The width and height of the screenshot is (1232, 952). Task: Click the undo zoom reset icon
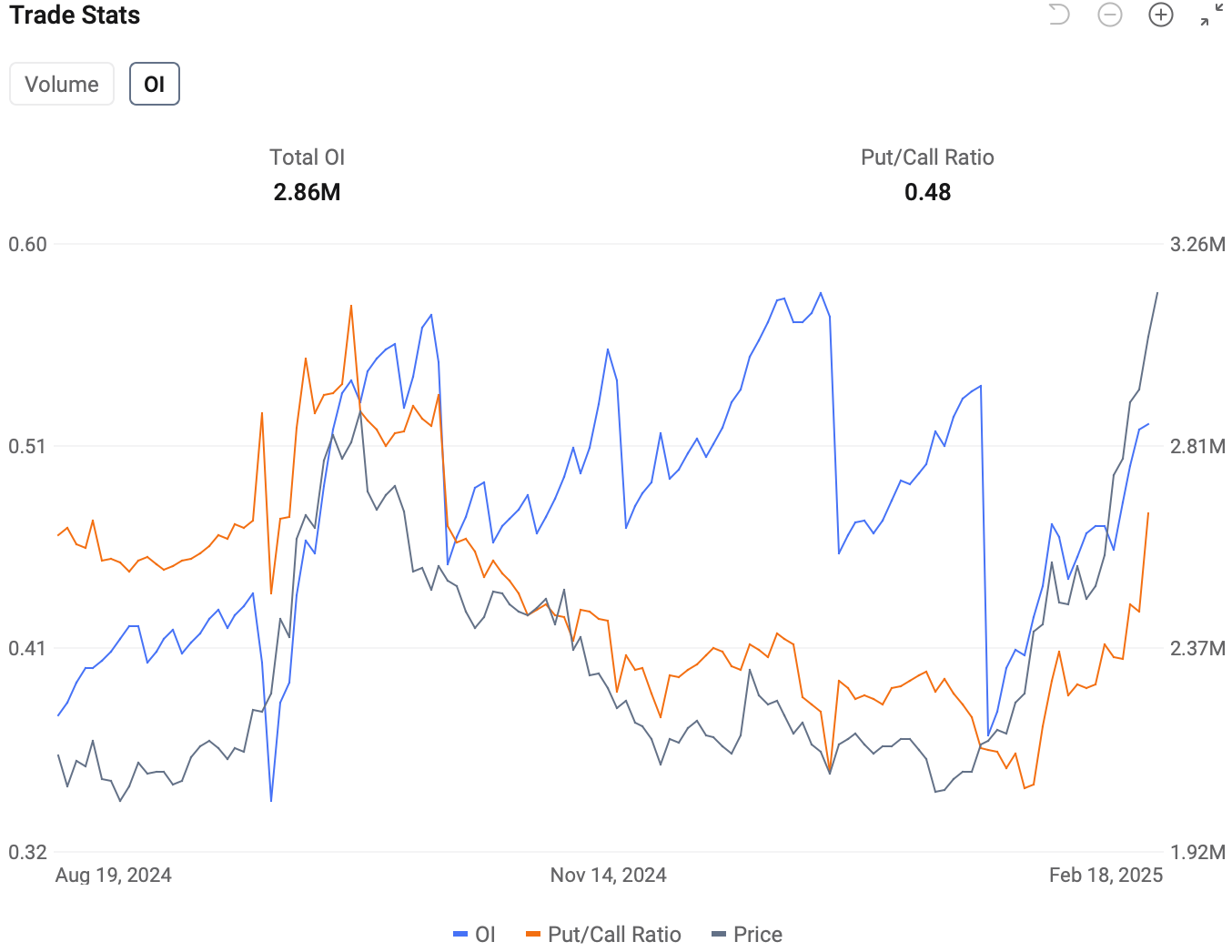[1058, 15]
